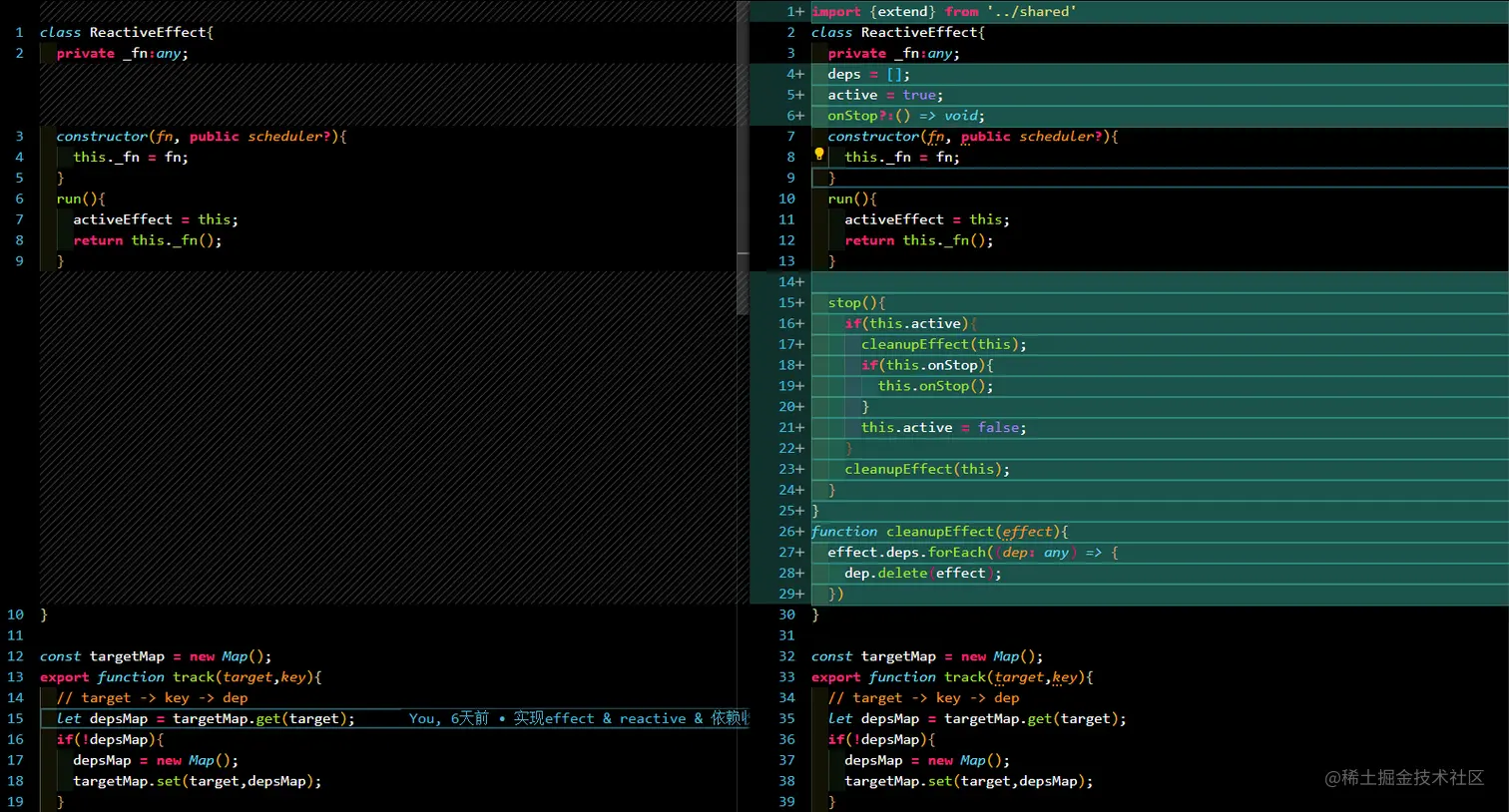Image resolution: width=1509 pixels, height=812 pixels.
Task: Click "run(){" in the right pane
Action: point(852,199)
